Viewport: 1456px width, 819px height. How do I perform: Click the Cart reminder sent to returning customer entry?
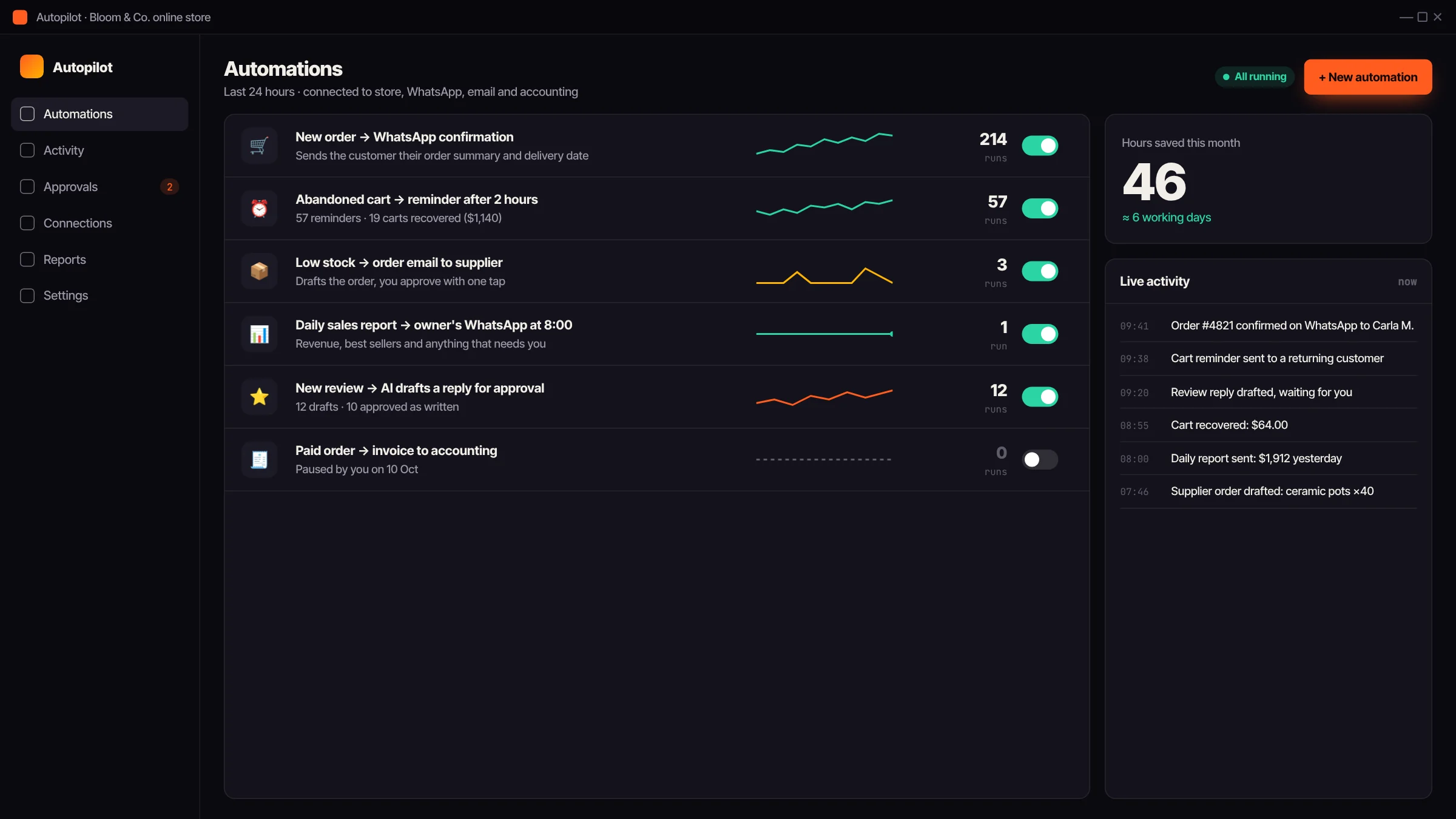coord(1269,359)
